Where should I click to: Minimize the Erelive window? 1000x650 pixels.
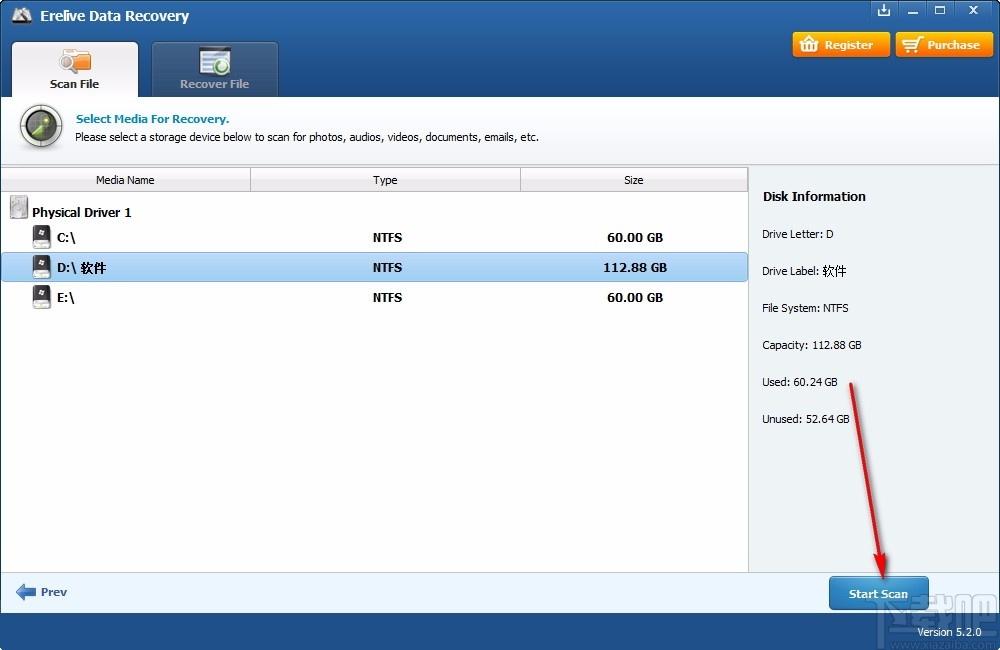(x=913, y=10)
